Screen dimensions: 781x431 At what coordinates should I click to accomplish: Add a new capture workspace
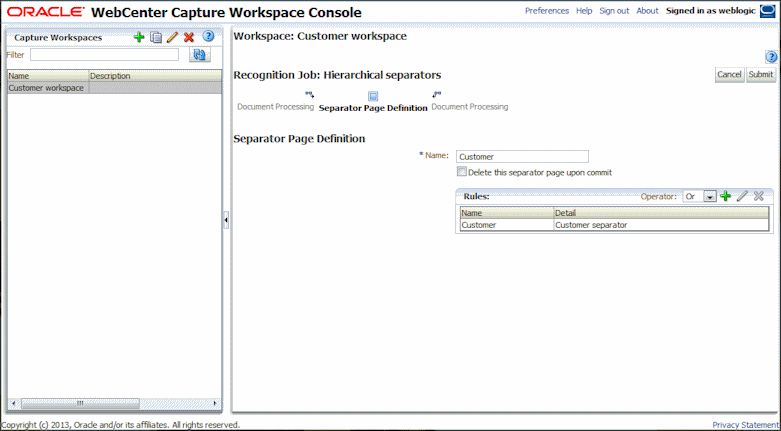click(x=139, y=37)
